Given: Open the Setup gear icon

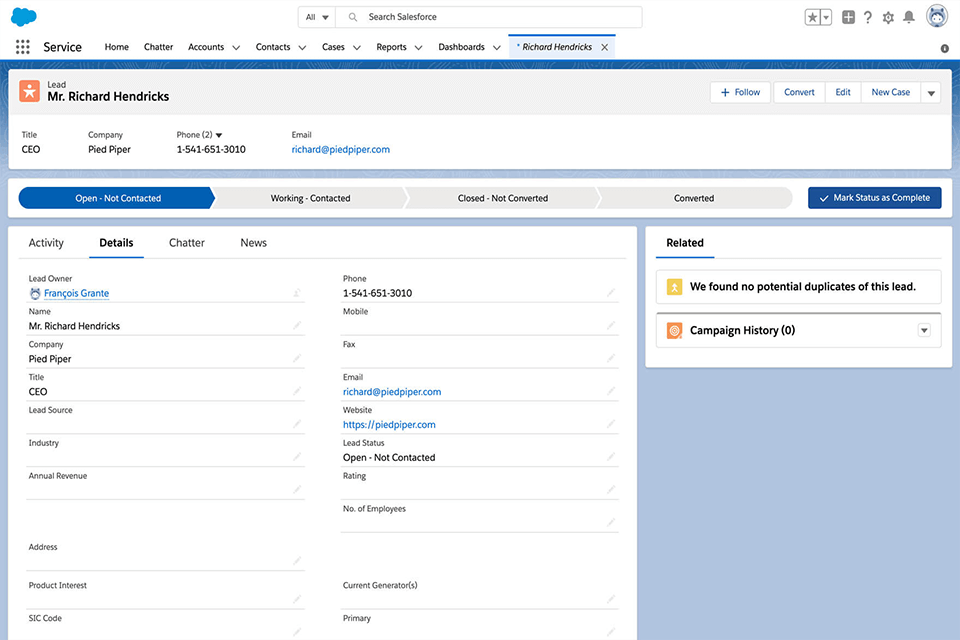Looking at the screenshot, I should point(888,17).
